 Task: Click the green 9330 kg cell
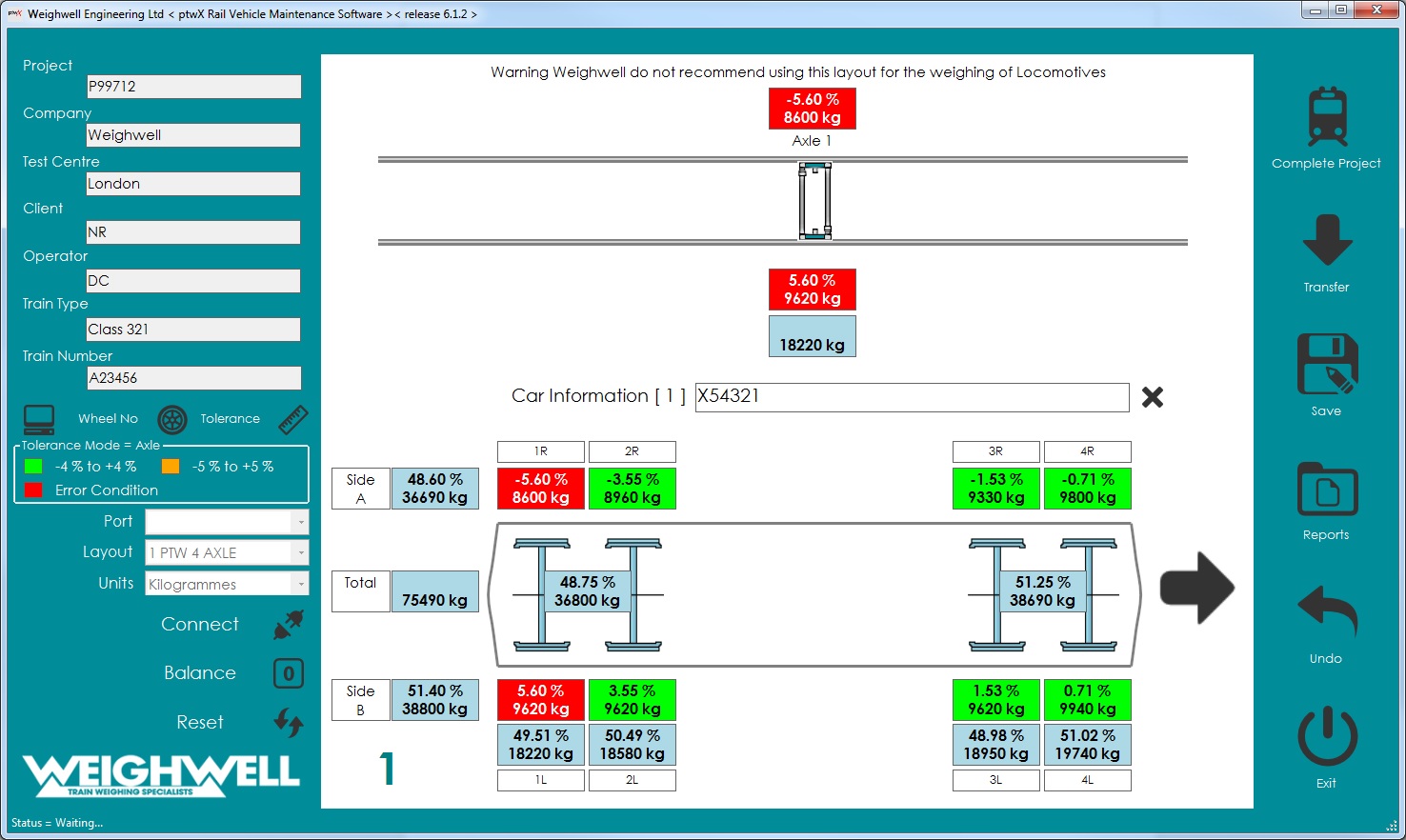click(x=996, y=489)
